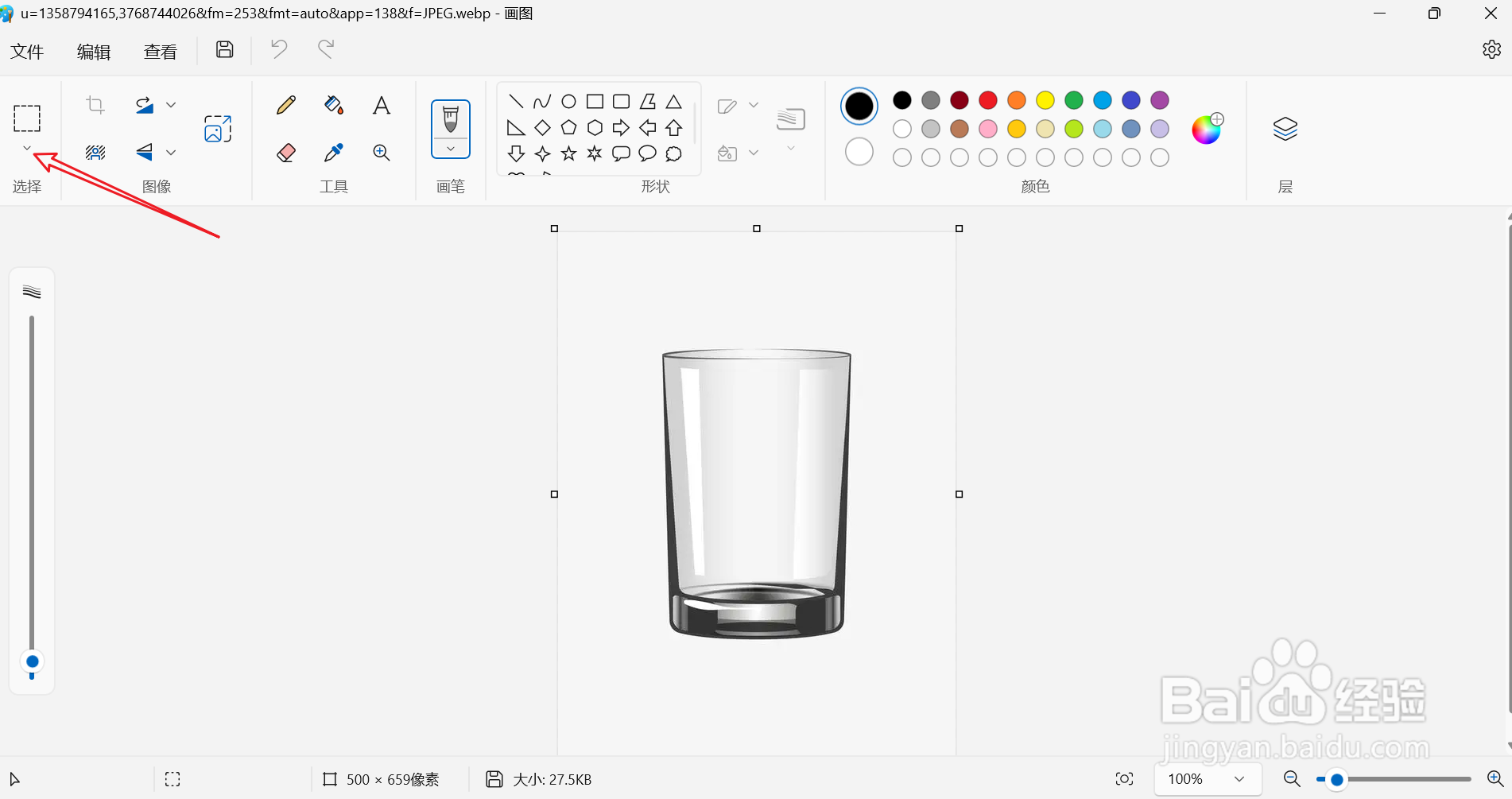
Task: Select the diamond shape
Action: pyautogui.click(x=542, y=128)
